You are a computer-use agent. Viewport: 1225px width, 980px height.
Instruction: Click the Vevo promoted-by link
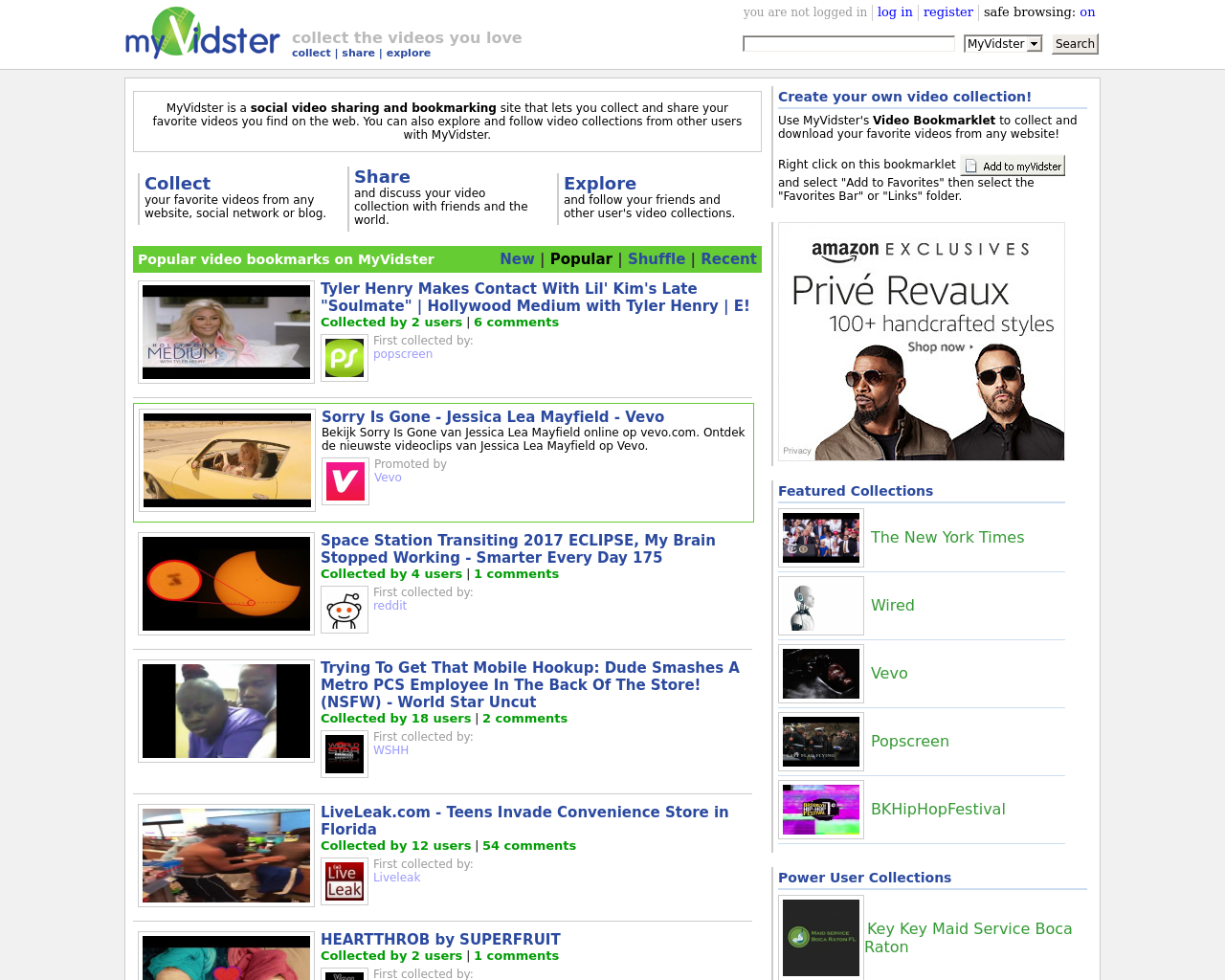pyautogui.click(x=388, y=478)
